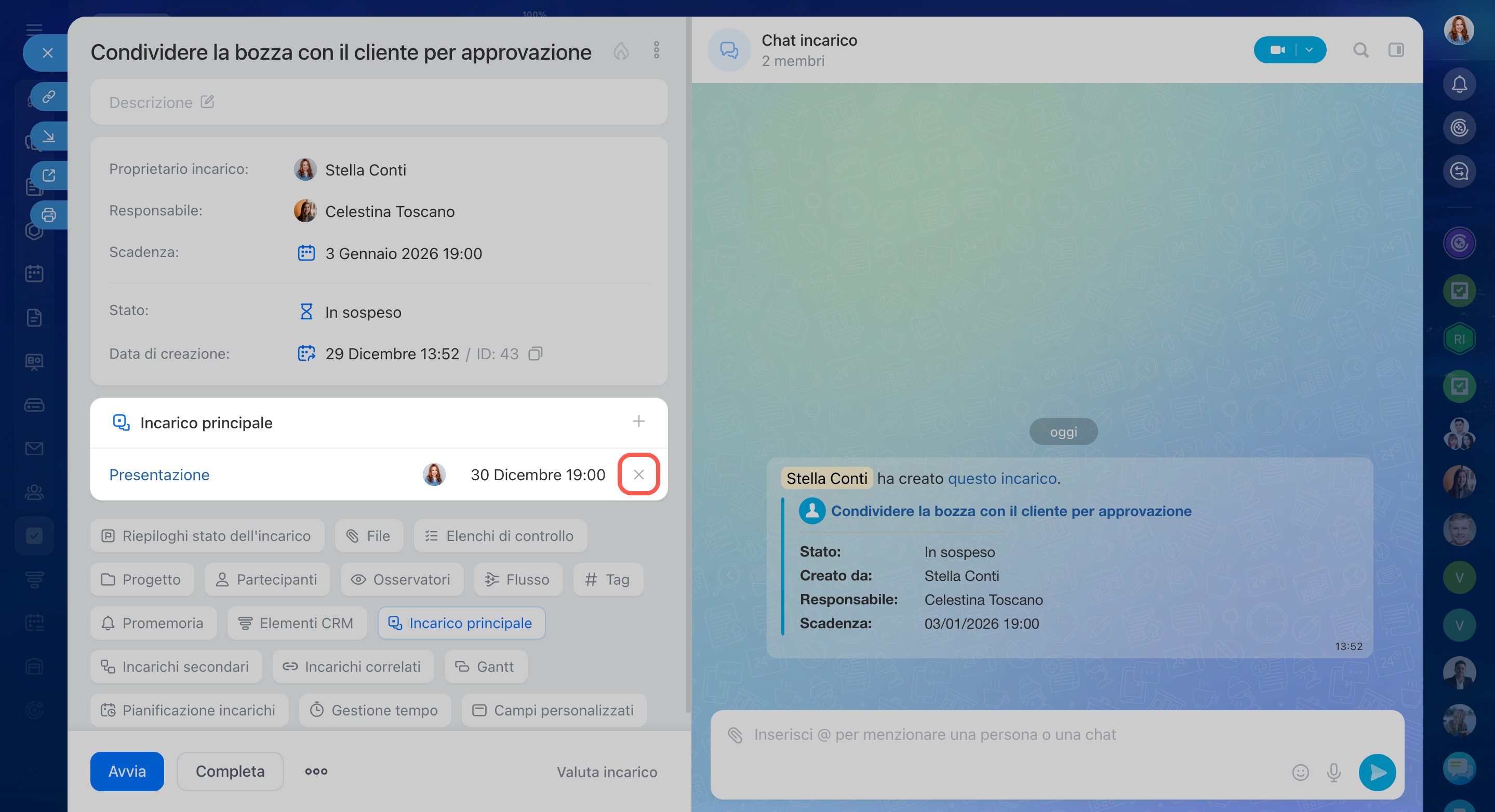Add parent task with plus icon
The image size is (1495, 812).
click(x=638, y=421)
